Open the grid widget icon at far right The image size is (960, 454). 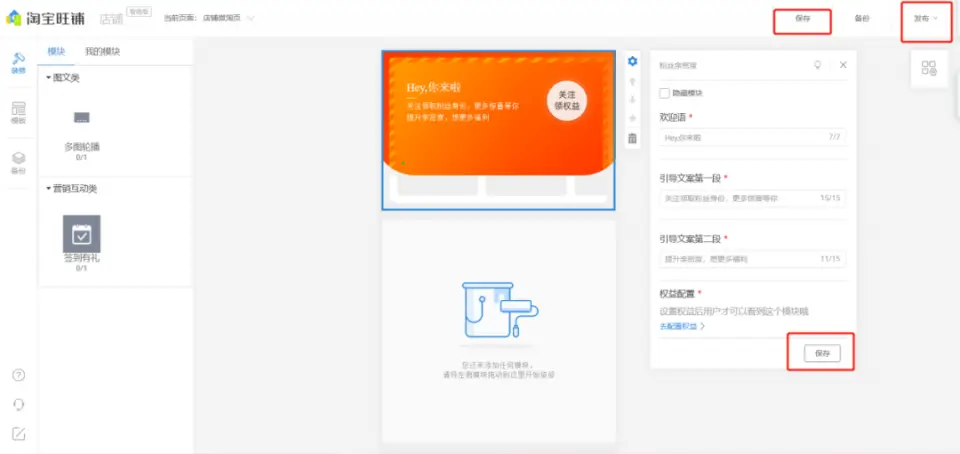pos(929,69)
